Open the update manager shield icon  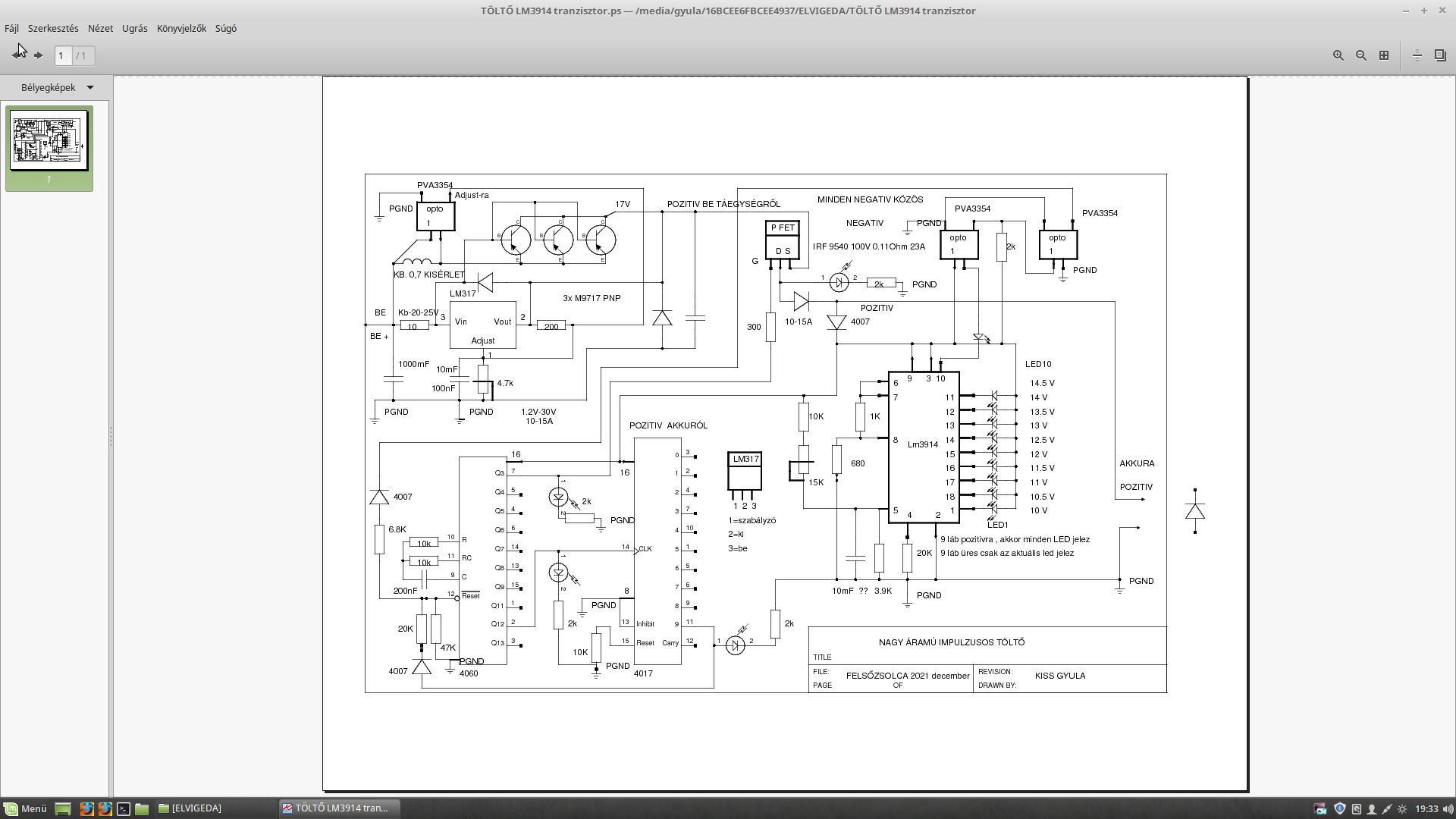coord(1339,808)
